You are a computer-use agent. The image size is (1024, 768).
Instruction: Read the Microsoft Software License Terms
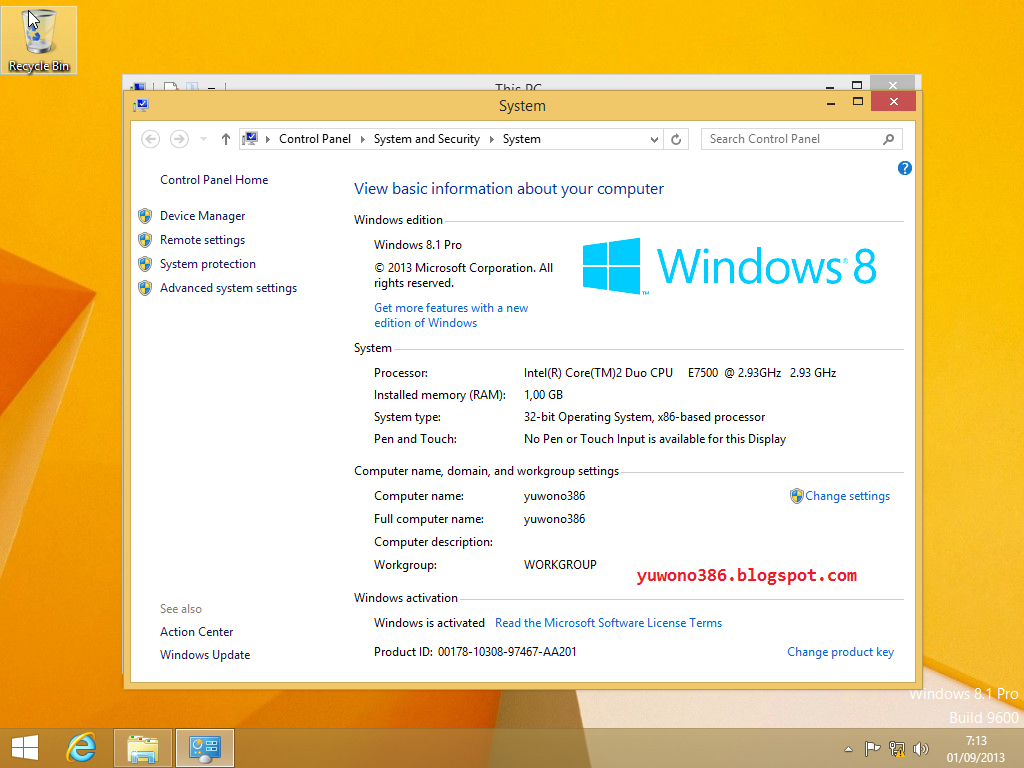[x=608, y=623]
